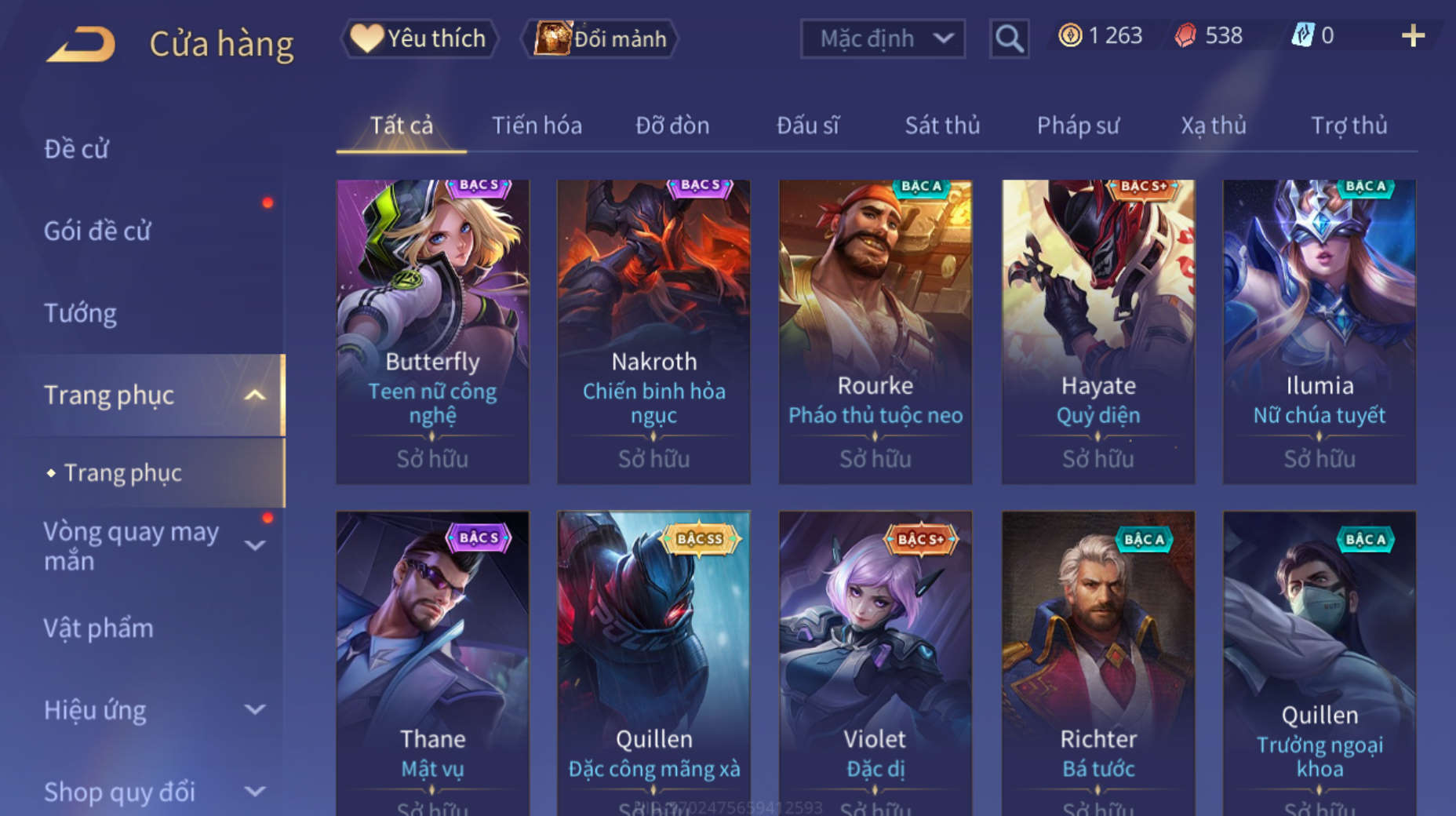This screenshot has width=1456, height=816.
Task: Tap the blue voucher currency icon
Action: (1302, 35)
